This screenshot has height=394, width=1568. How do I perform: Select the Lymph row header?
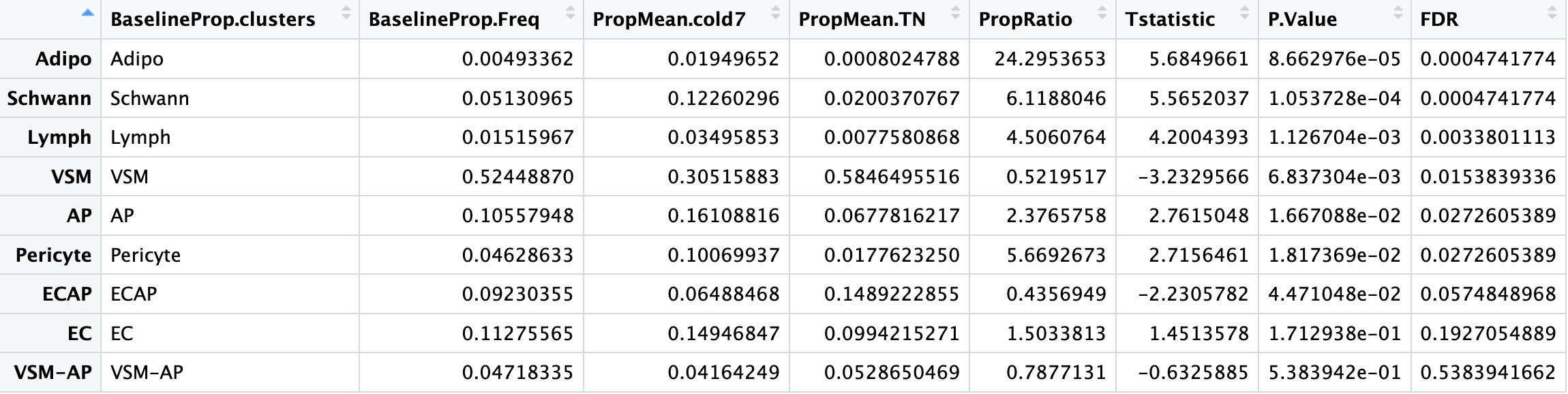point(59,138)
